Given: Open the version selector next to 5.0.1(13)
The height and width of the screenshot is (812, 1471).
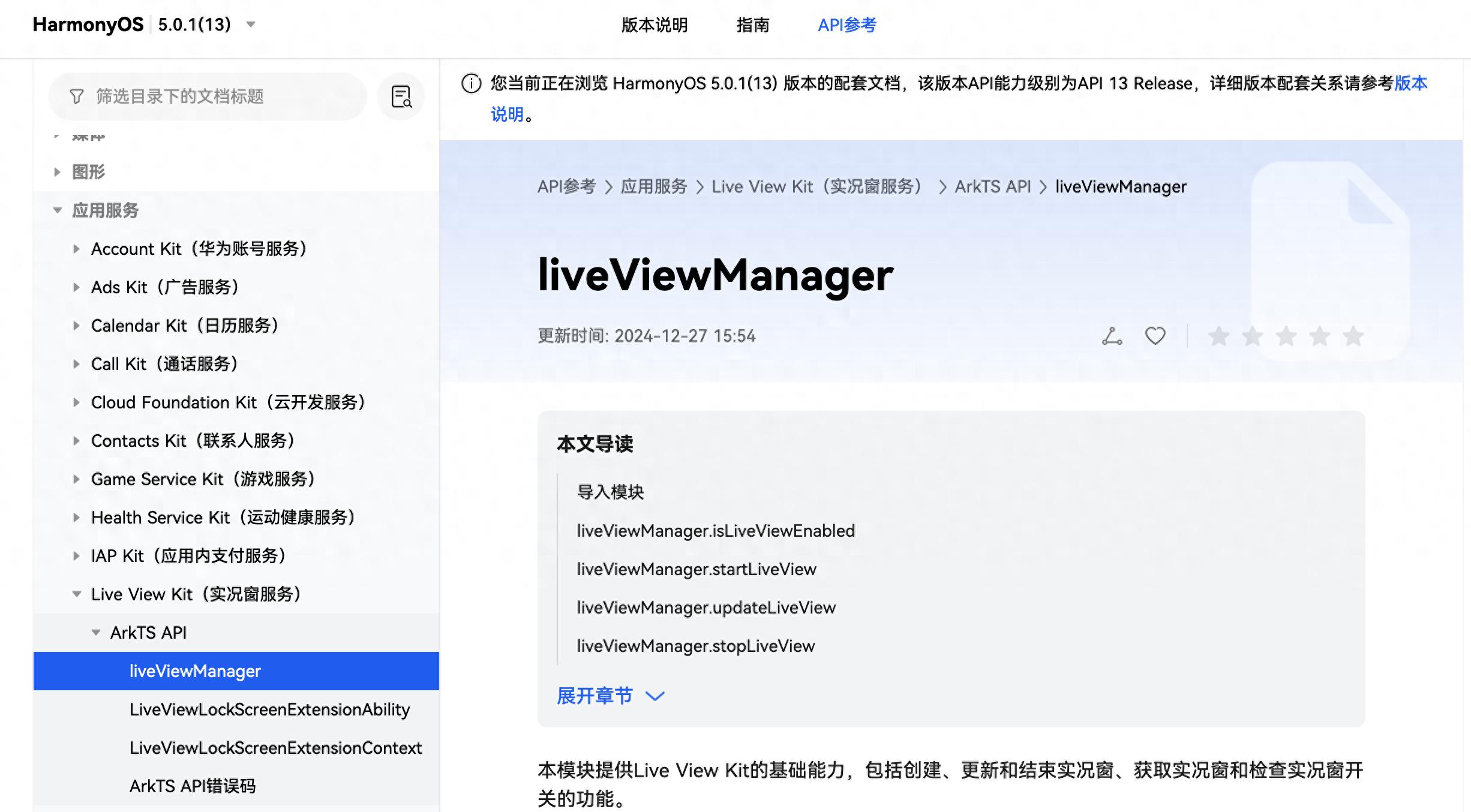Looking at the screenshot, I should tap(251, 25).
